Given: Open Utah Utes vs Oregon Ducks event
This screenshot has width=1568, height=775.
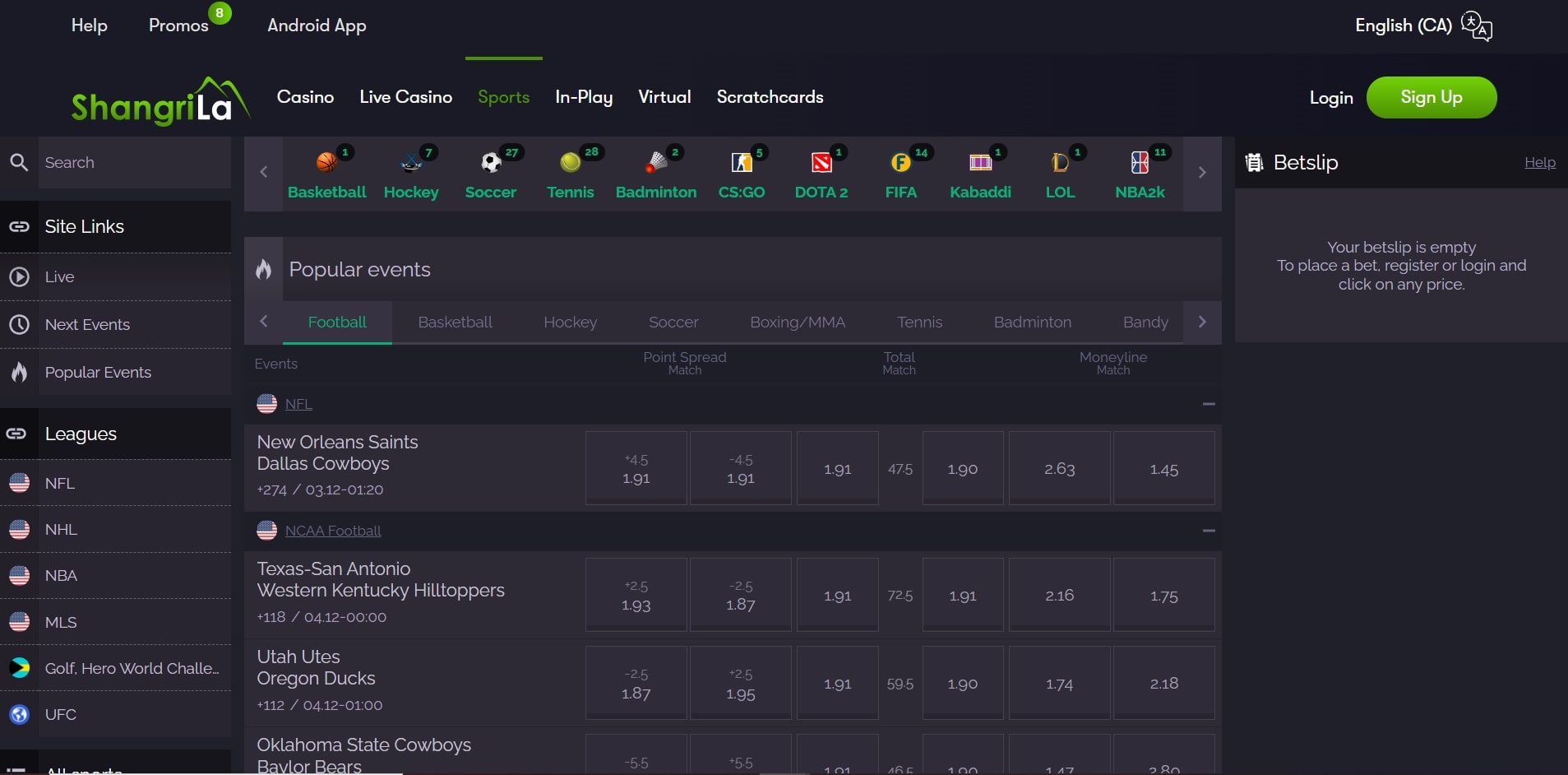Looking at the screenshot, I should tap(317, 667).
